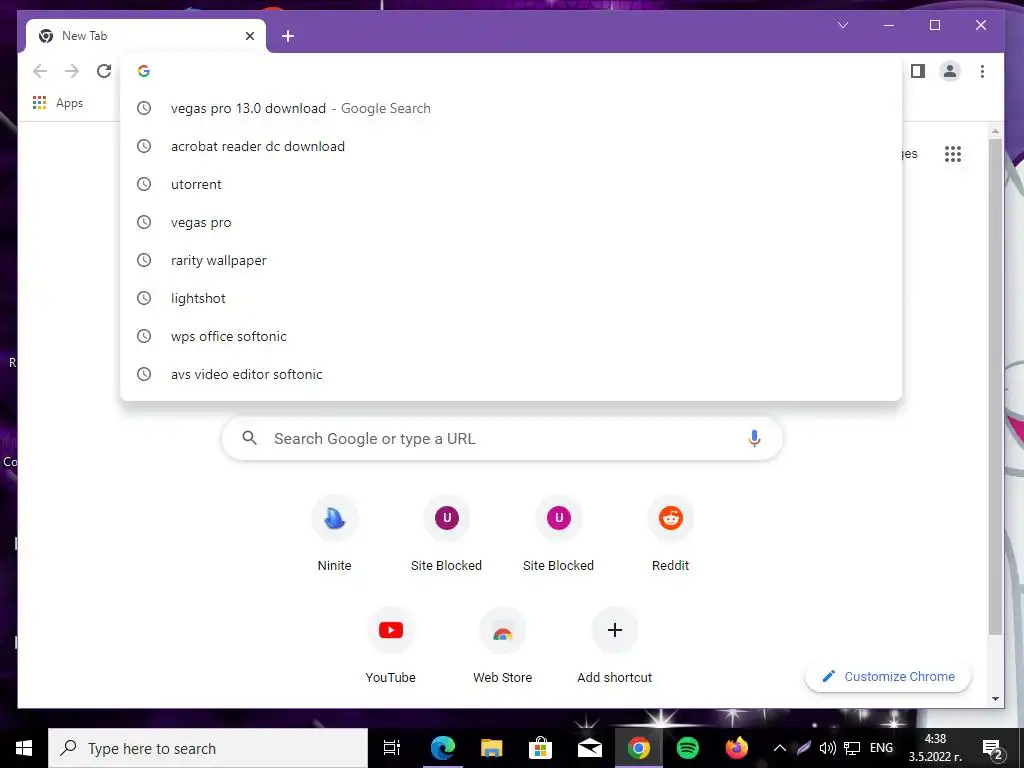Choose suggestion vegas pro 13.0 download

(511, 108)
